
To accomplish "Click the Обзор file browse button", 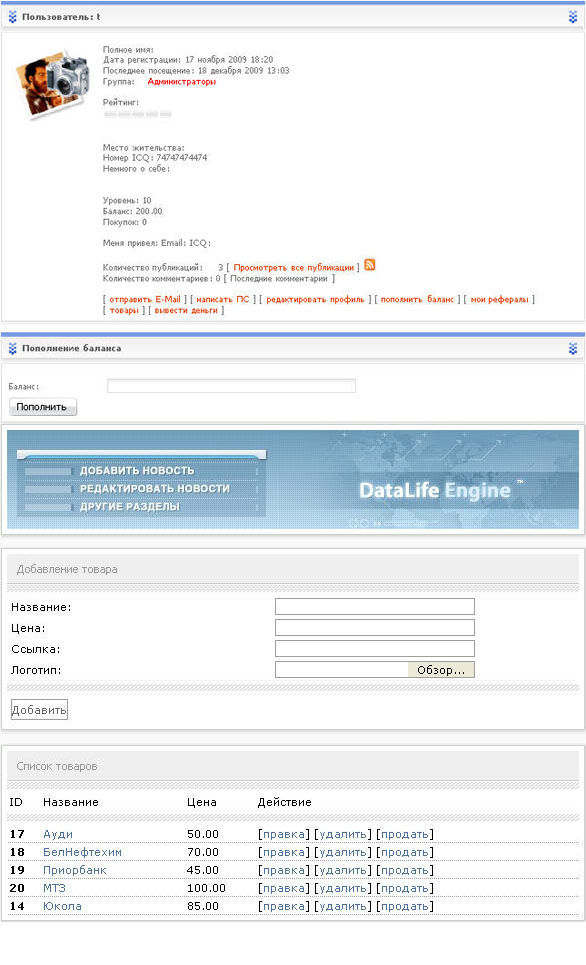I will (441, 670).
